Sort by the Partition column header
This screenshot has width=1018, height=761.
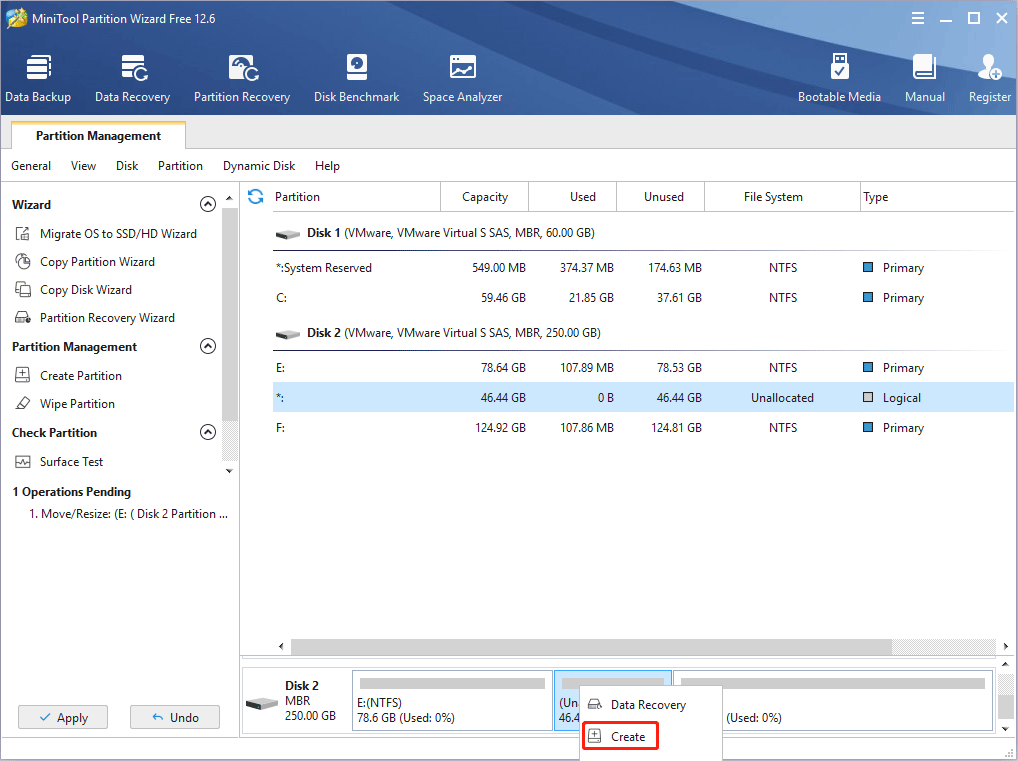point(356,197)
